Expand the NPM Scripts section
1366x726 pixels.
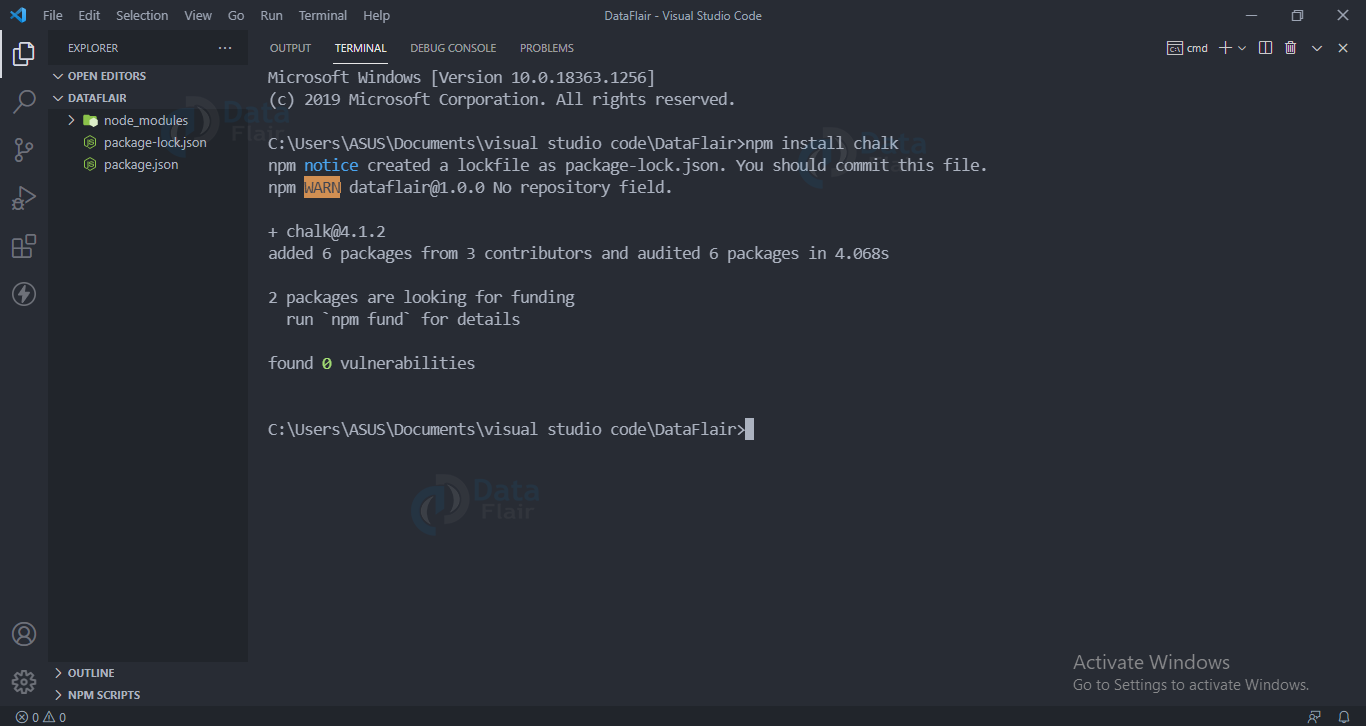pyautogui.click(x=148, y=695)
